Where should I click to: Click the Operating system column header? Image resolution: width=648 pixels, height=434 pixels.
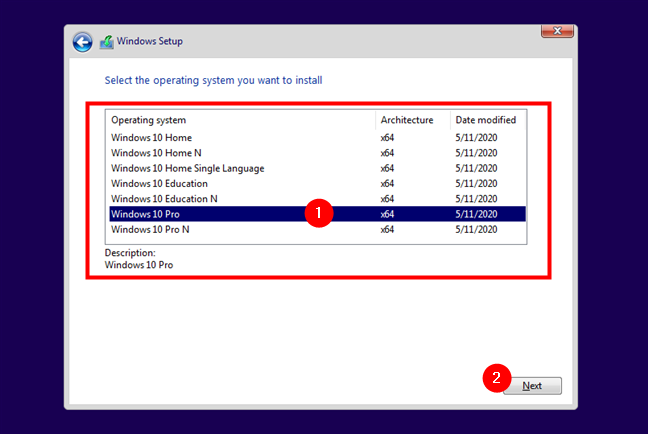(x=241, y=120)
